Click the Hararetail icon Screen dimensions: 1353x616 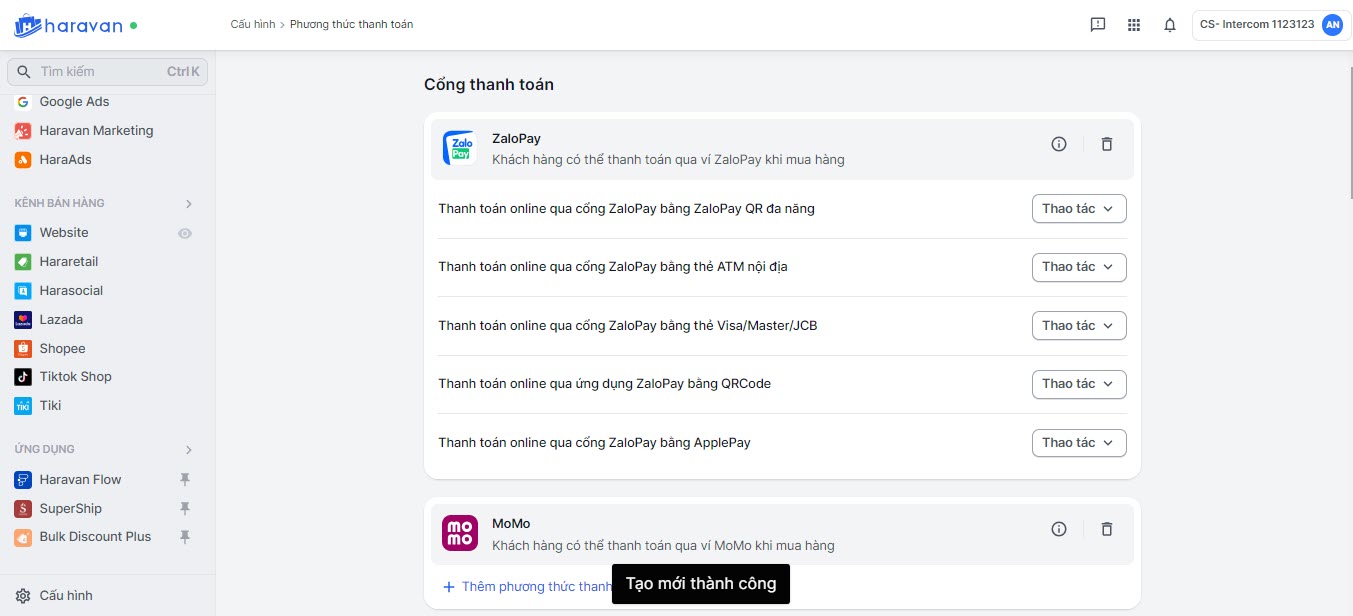[22, 262]
